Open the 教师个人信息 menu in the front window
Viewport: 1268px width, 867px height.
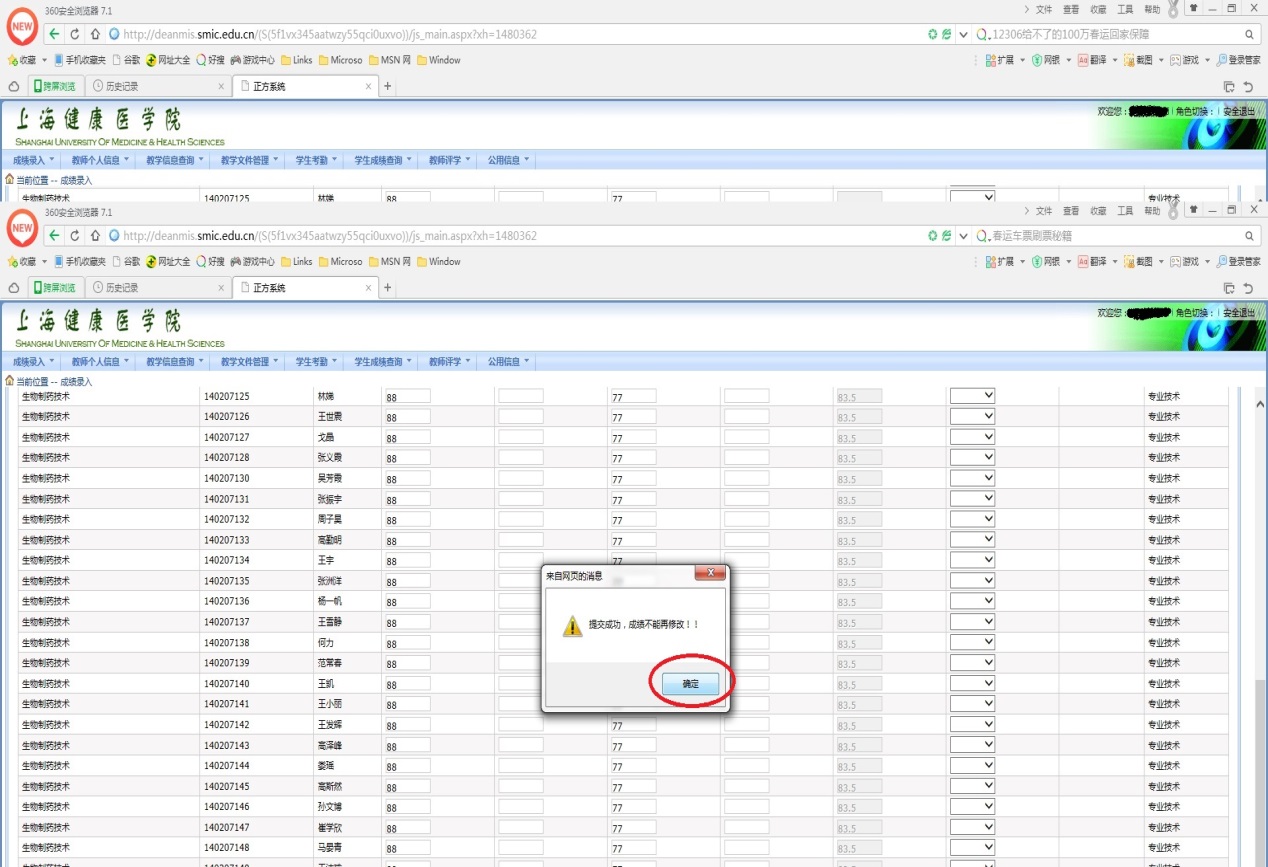99,361
